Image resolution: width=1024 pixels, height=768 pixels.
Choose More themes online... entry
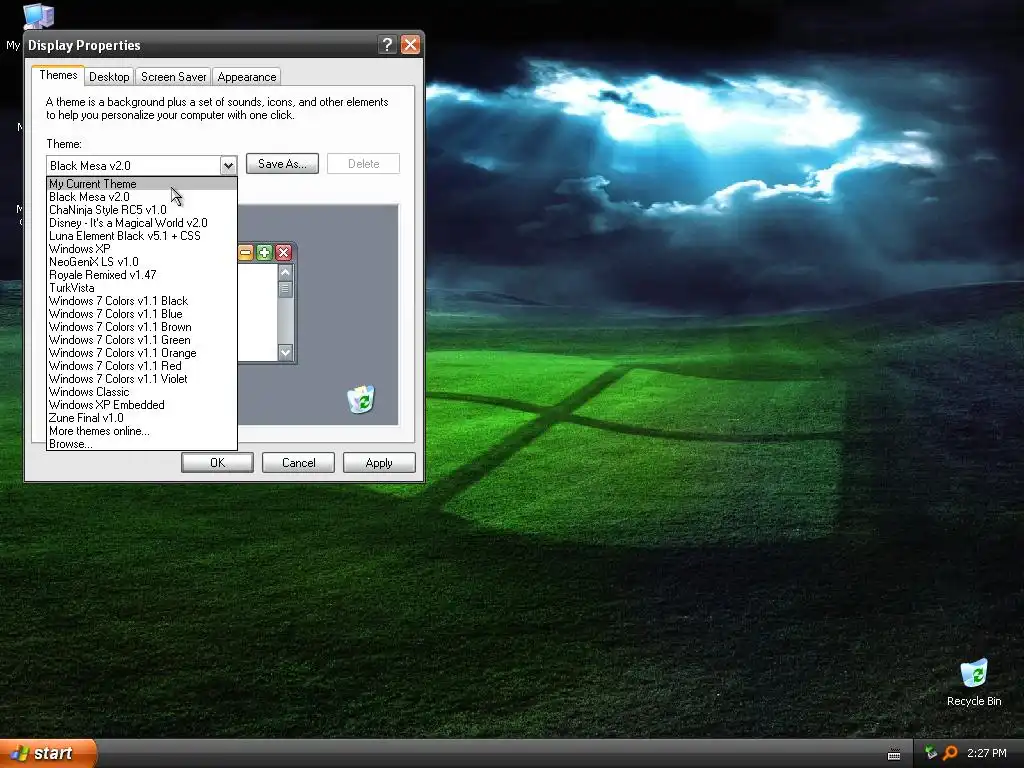pos(142,431)
